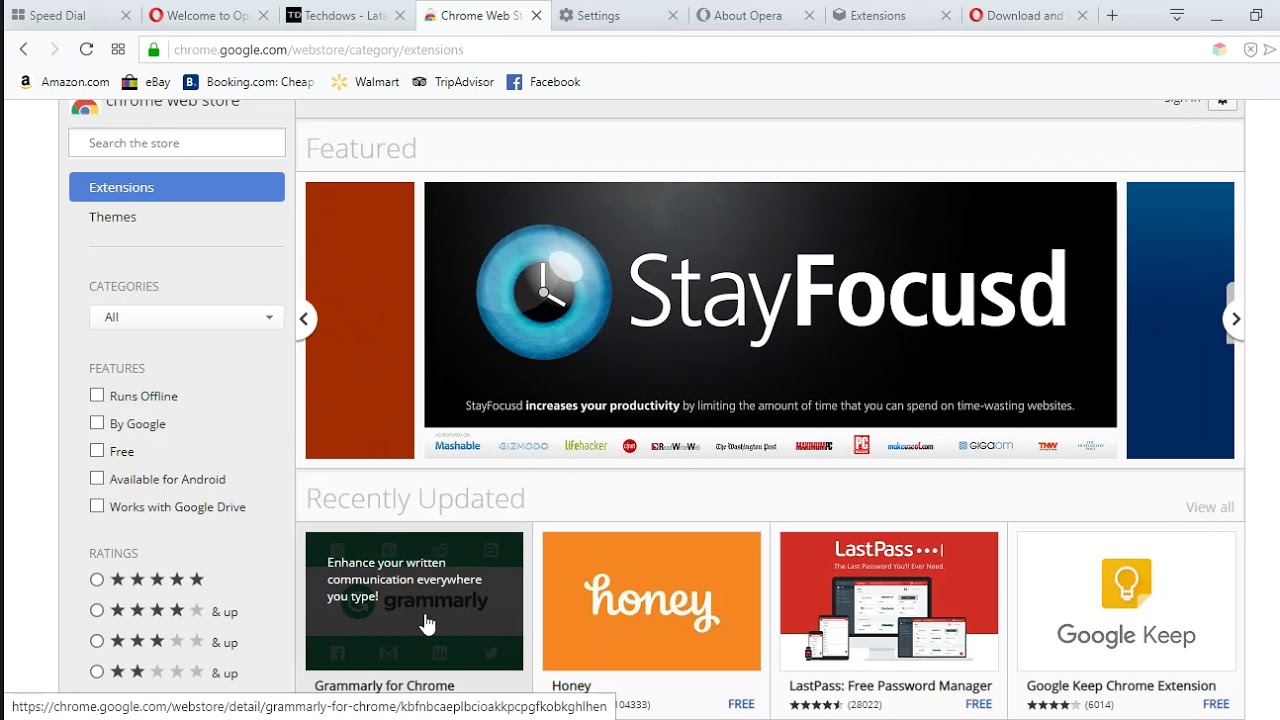This screenshot has width=1280, height=720.
Task: Open the colorful cube extension icon
Action: (1219, 49)
